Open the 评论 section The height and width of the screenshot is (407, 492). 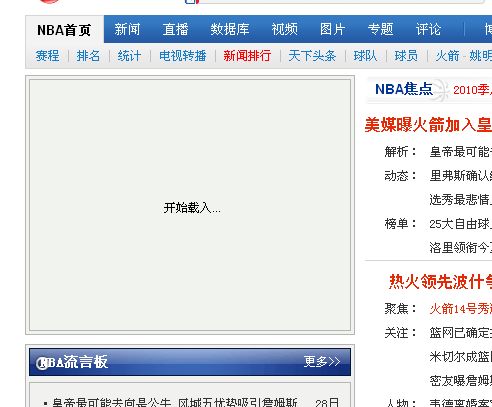(429, 29)
